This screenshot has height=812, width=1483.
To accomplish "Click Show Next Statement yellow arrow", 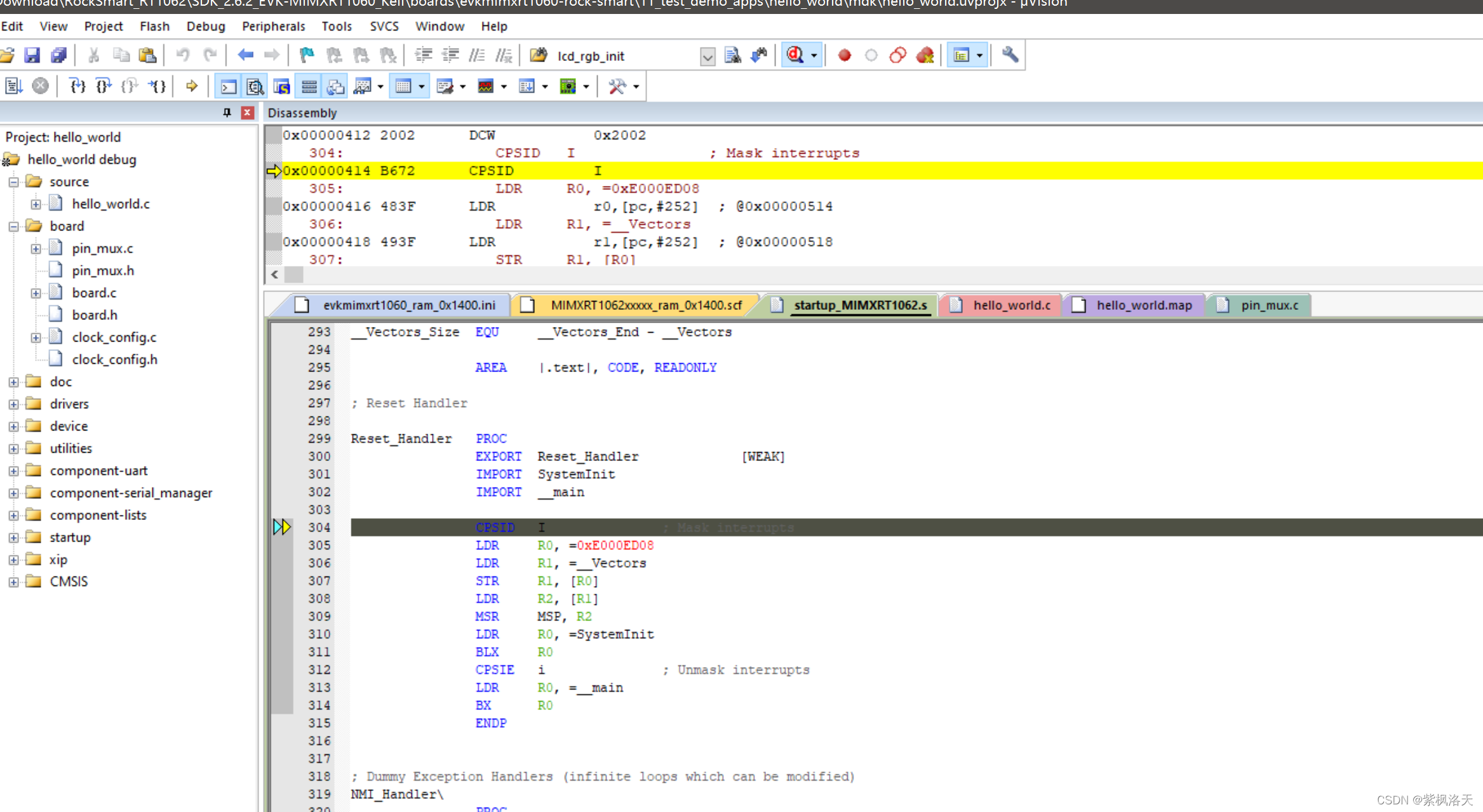I will tap(191, 86).
